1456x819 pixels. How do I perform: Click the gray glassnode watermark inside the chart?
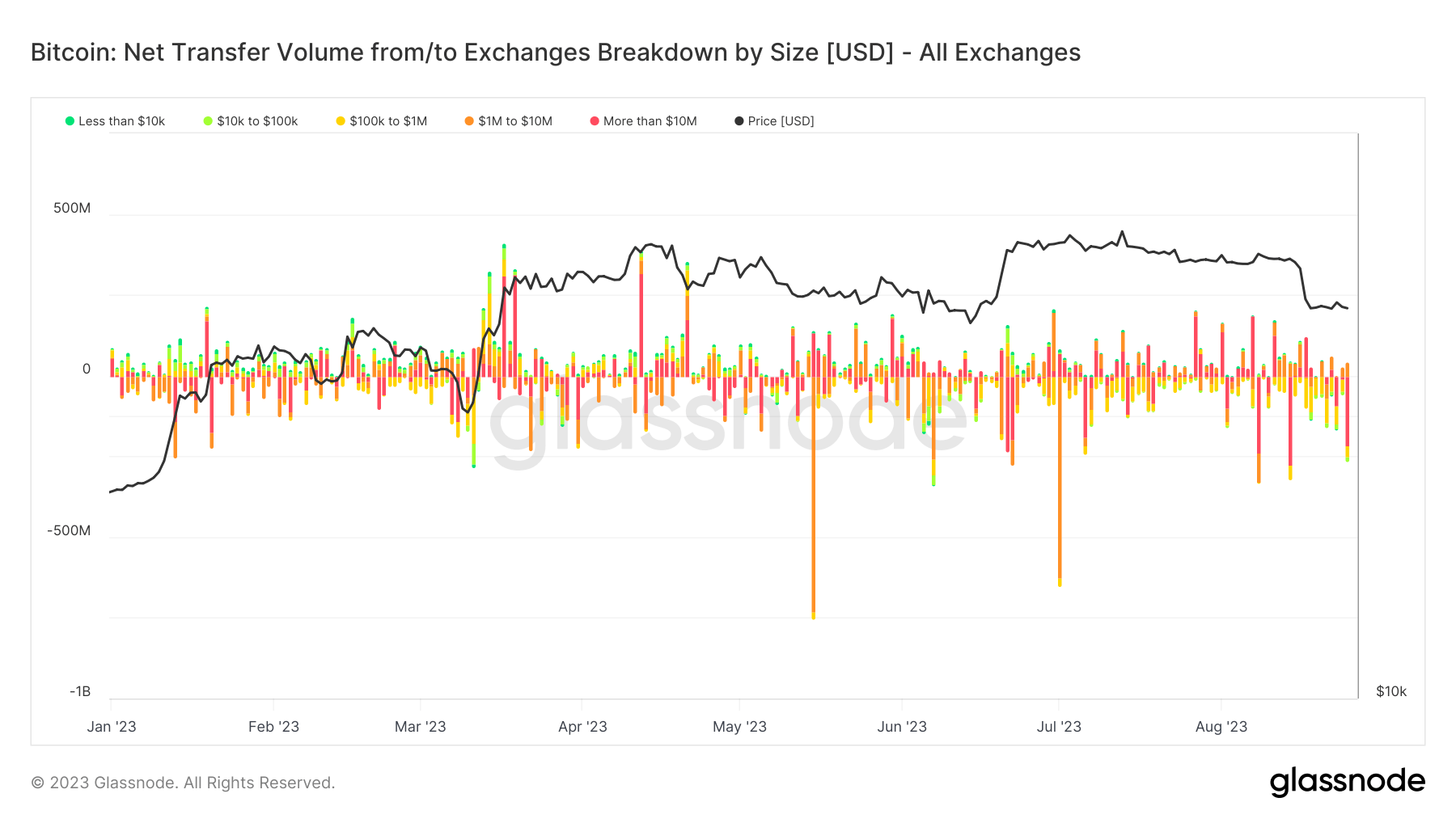(728, 420)
